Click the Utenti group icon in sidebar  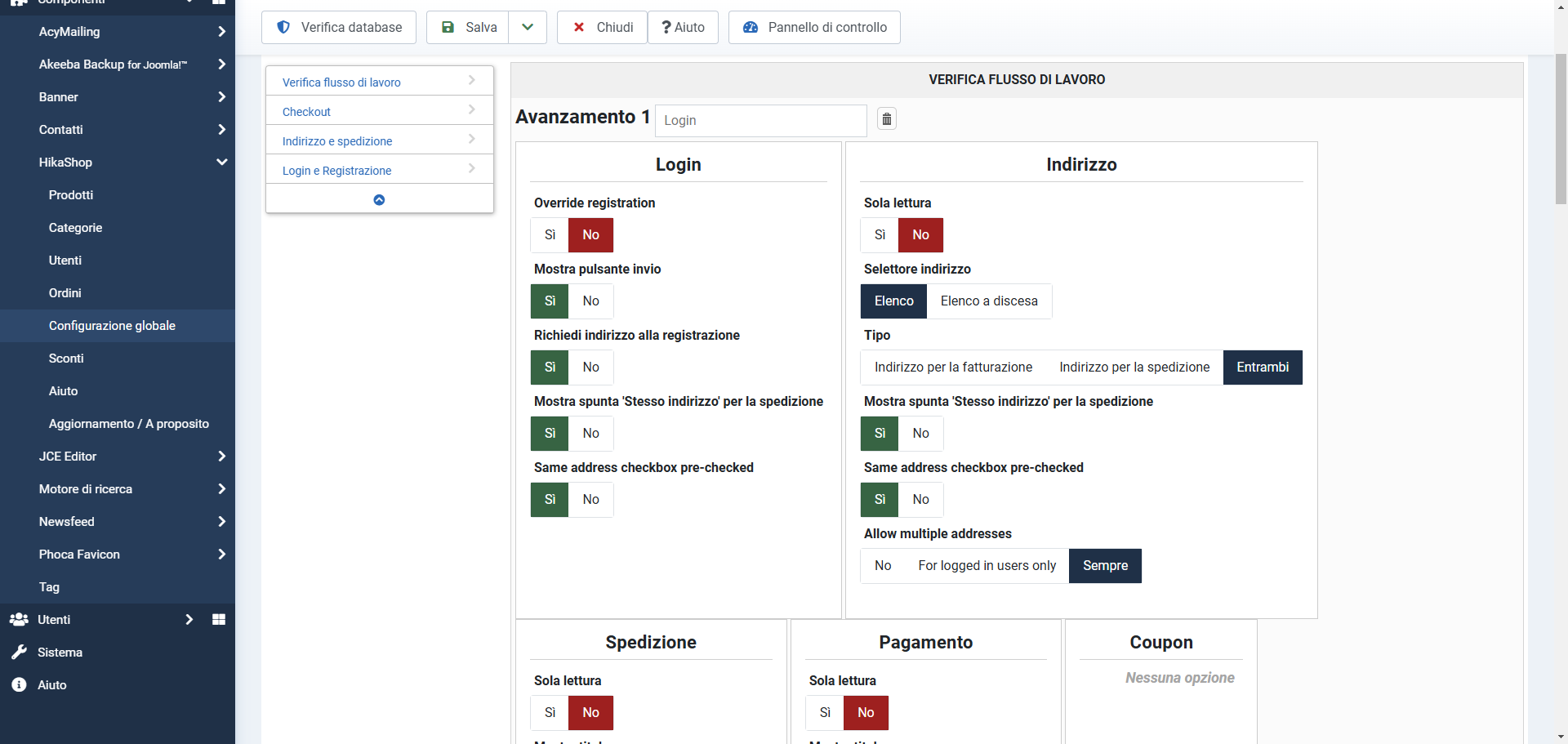point(19,620)
